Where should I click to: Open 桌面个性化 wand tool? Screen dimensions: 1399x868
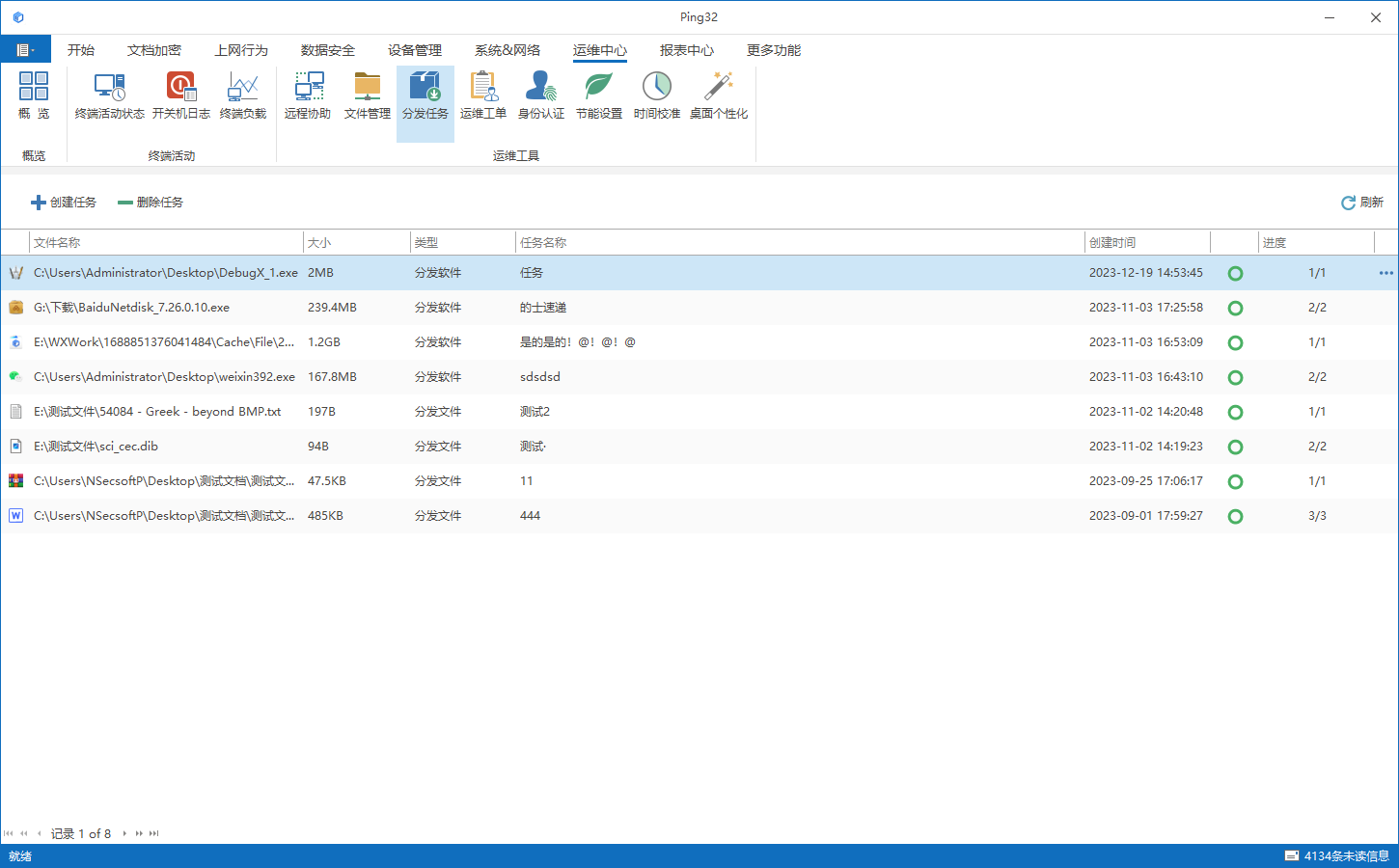[x=719, y=96]
